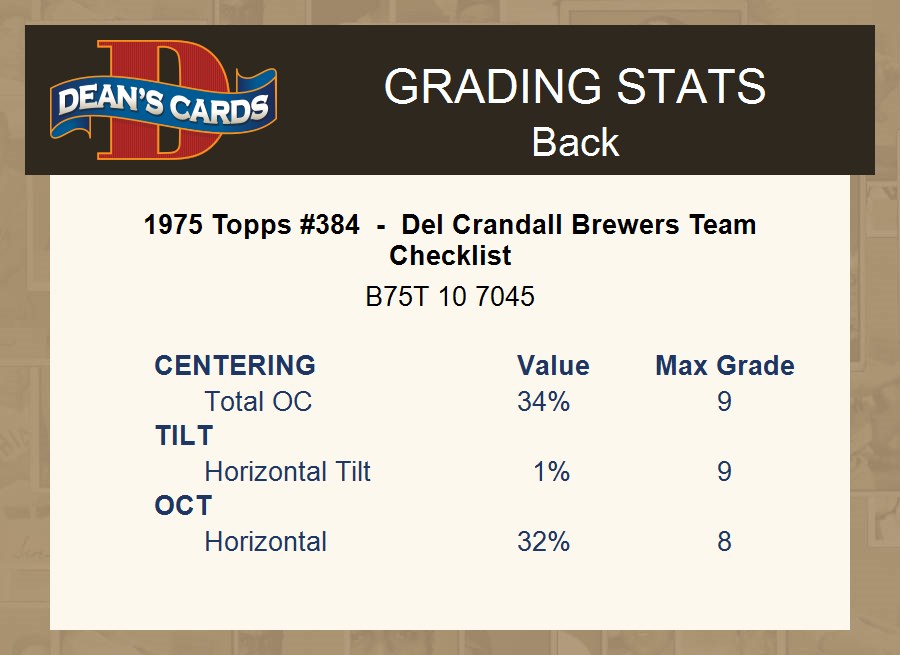Click the TILT section header
The height and width of the screenshot is (655, 900).
pos(184,436)
